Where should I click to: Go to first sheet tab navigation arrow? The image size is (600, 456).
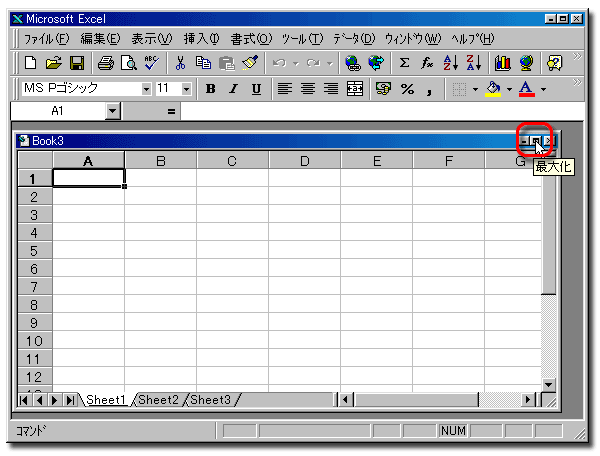(x=24, y=400)
